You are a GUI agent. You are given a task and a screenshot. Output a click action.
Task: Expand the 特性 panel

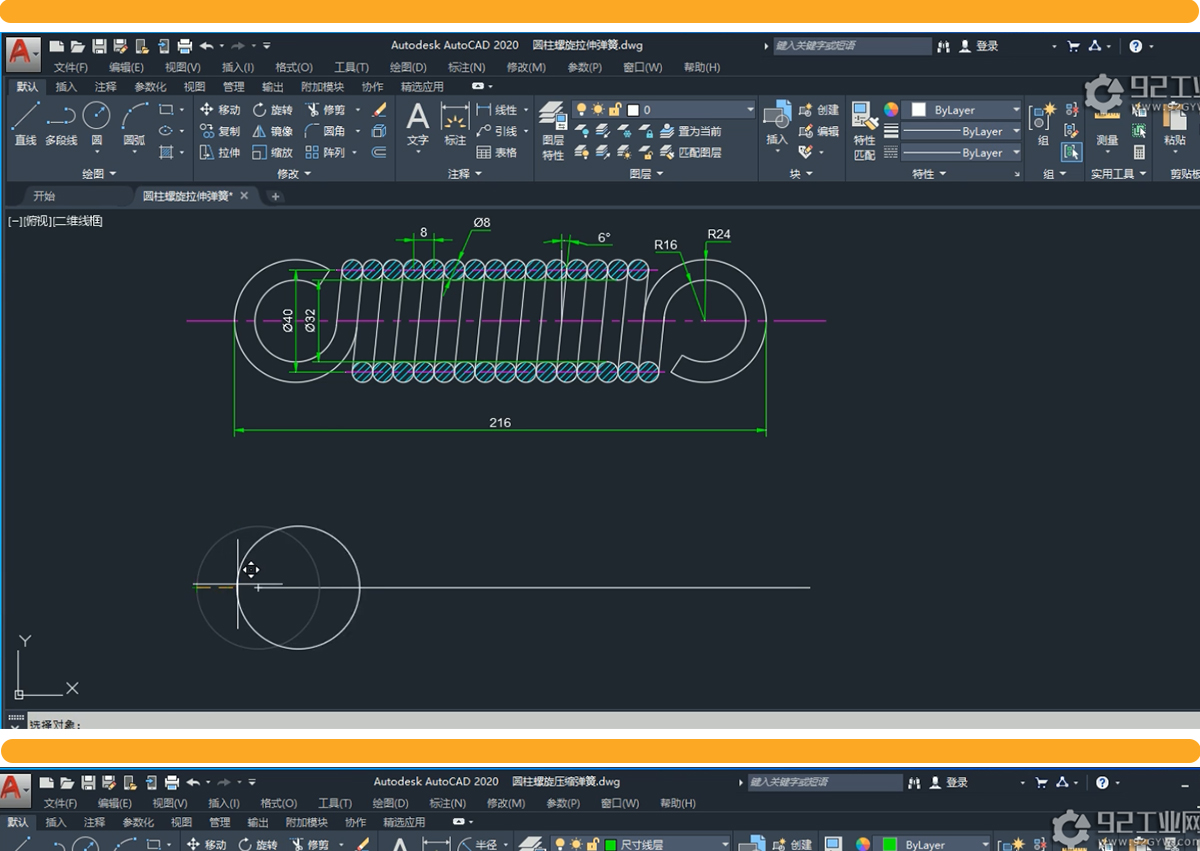pos(929,174)
